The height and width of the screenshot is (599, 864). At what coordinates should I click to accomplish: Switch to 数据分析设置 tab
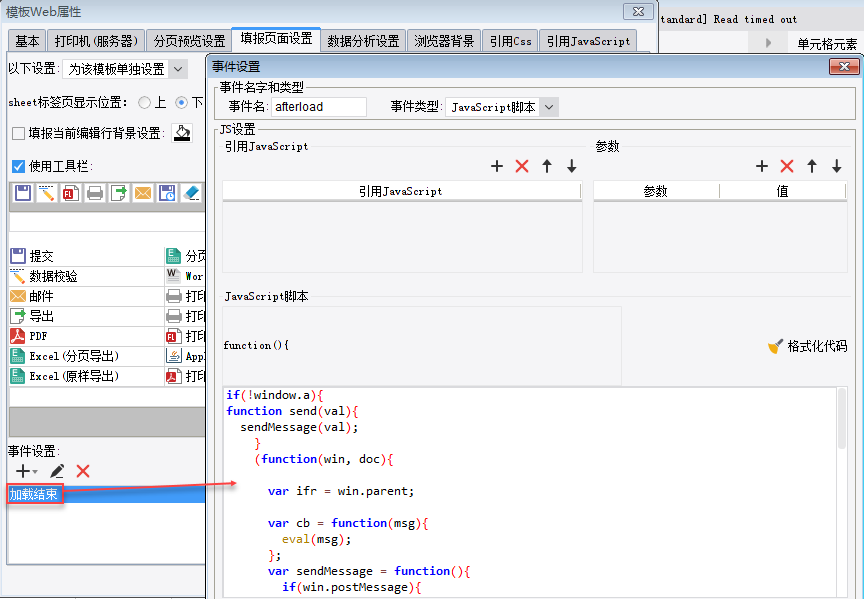click(363, 41)
